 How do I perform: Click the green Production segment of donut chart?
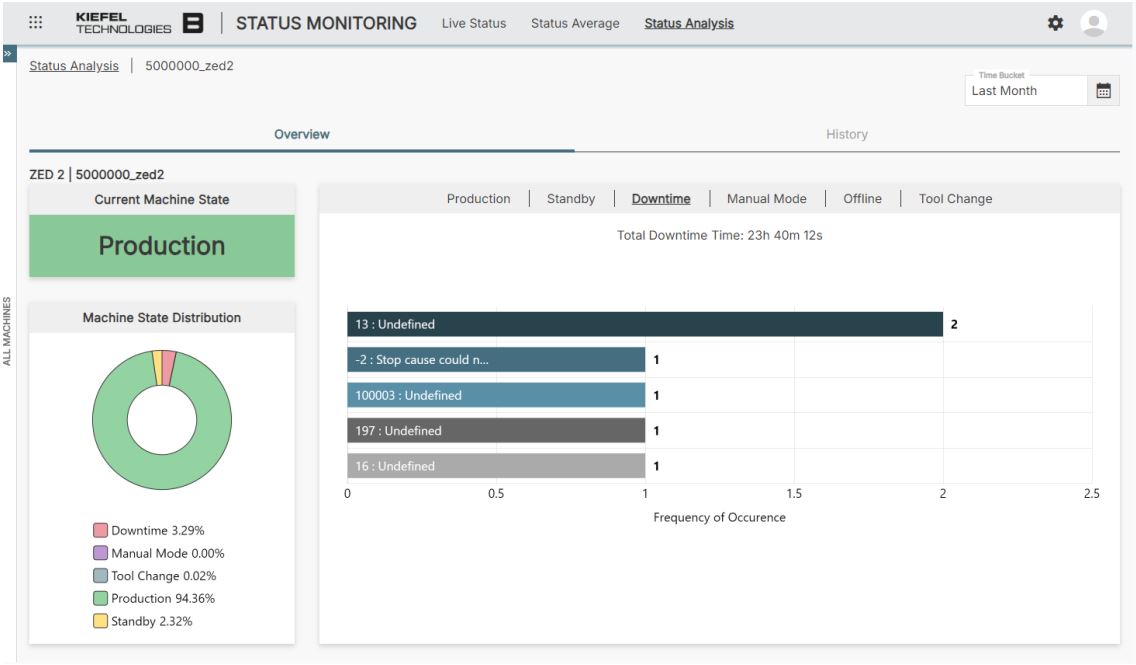pos(162,472)
